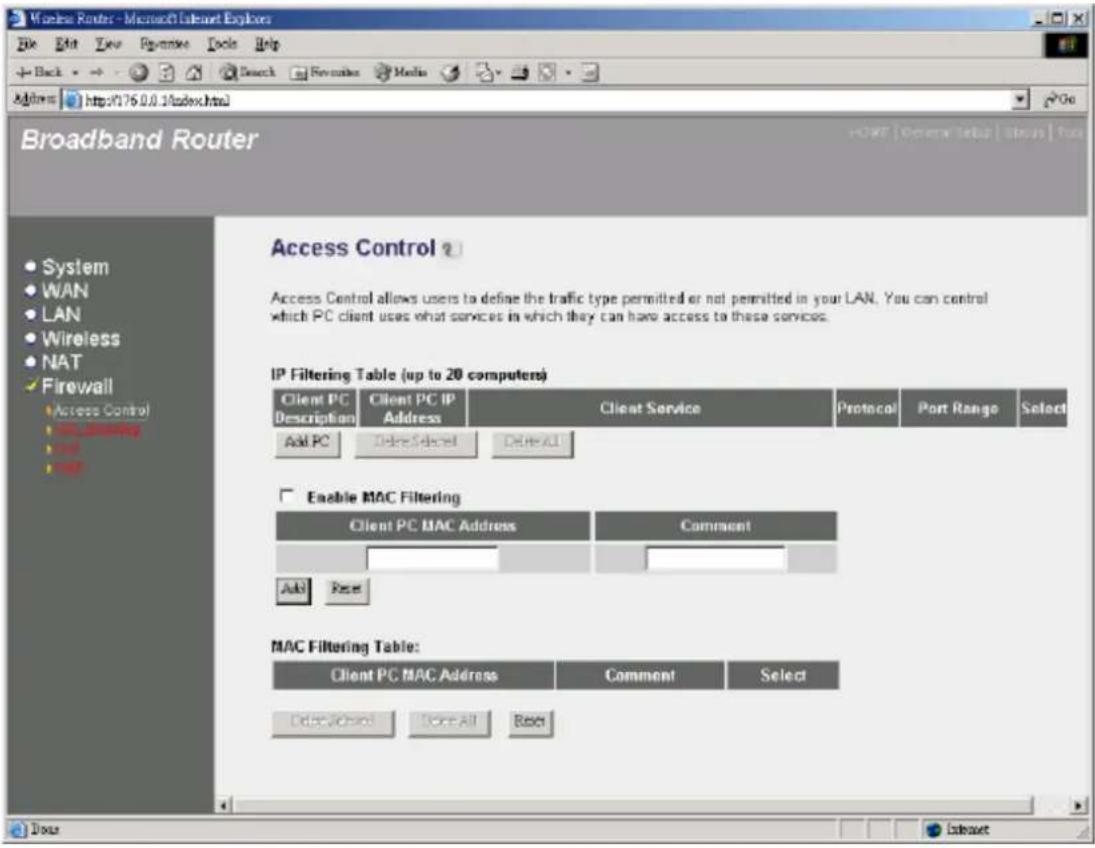The image size is (1095, 848).
Task: Stop page loading with the Stop icon
Action: [x=139, y=72]
